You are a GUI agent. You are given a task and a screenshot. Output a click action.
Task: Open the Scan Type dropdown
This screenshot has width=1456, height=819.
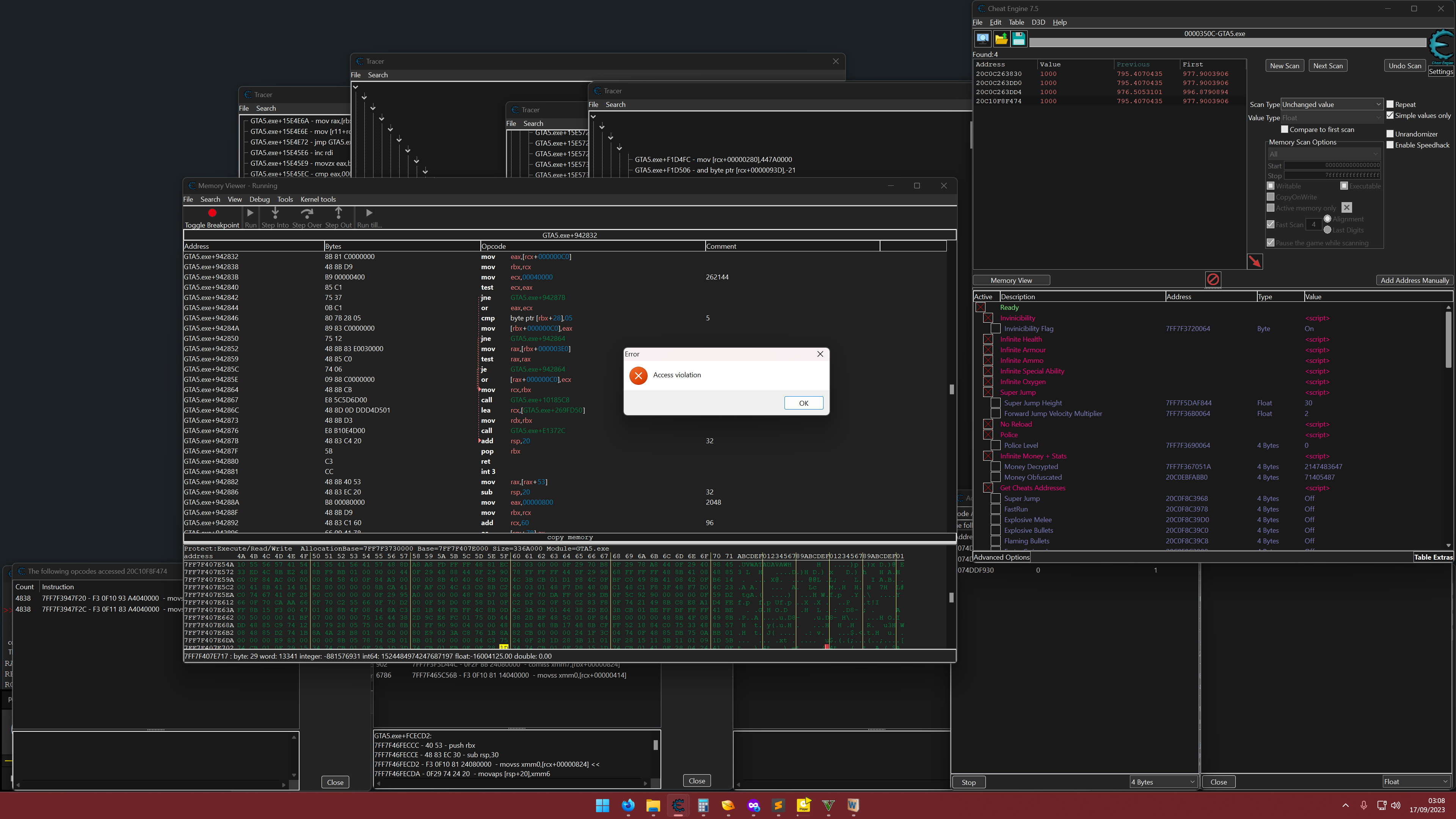(x=1331, y=105)
